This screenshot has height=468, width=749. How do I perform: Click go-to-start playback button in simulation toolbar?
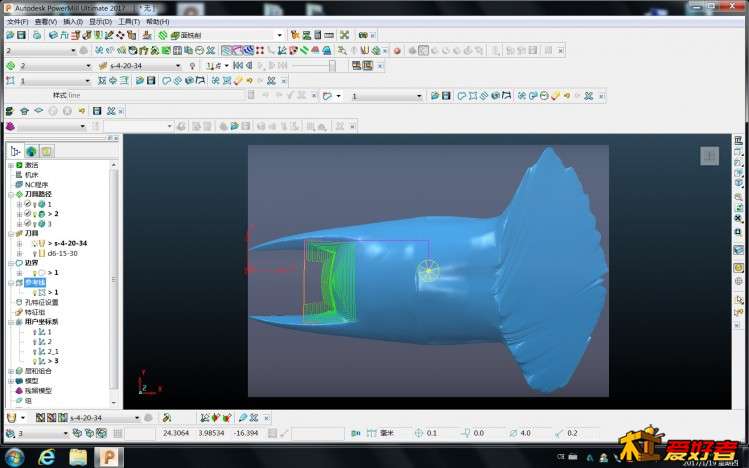click(x=237, y=65)
